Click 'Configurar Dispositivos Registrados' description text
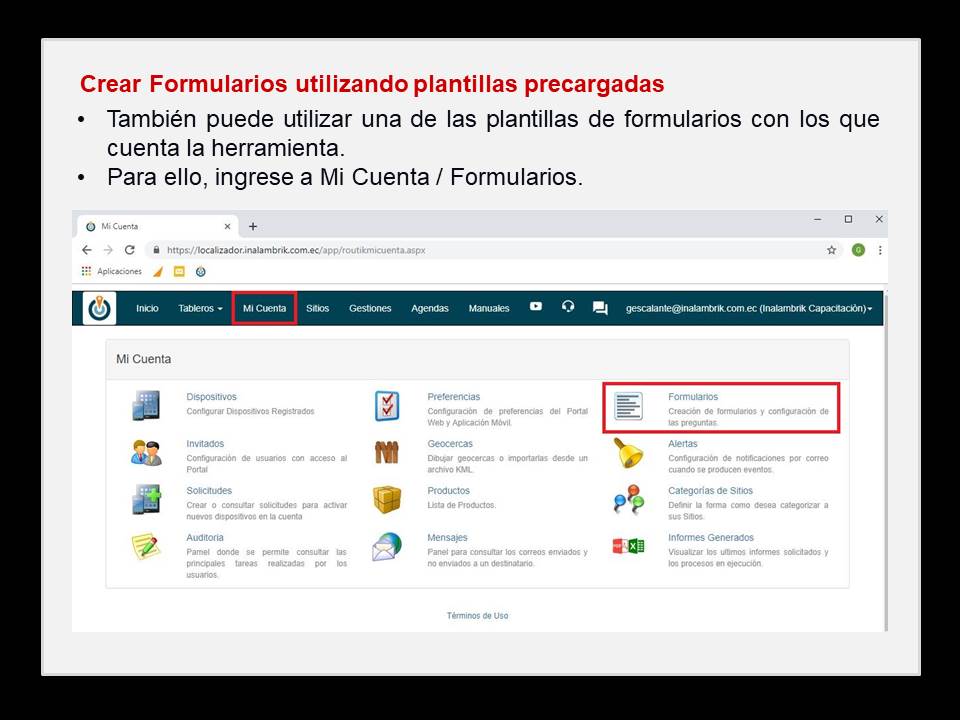Screen dimensions: 960x720 250,411
